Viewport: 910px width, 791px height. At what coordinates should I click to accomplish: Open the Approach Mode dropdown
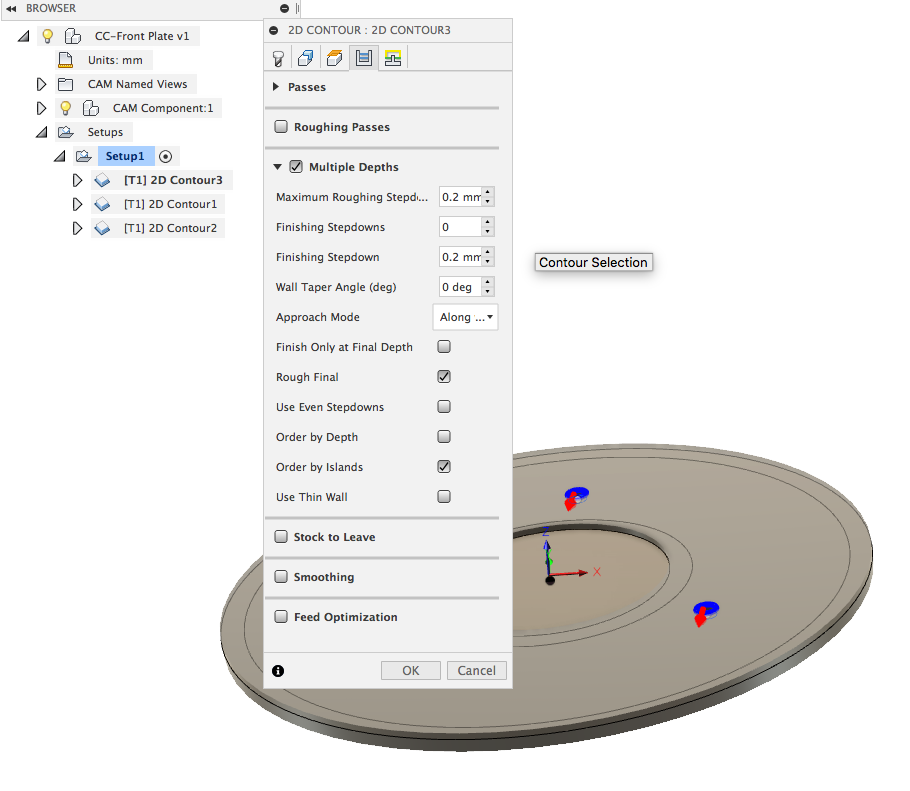click(467, 317)
